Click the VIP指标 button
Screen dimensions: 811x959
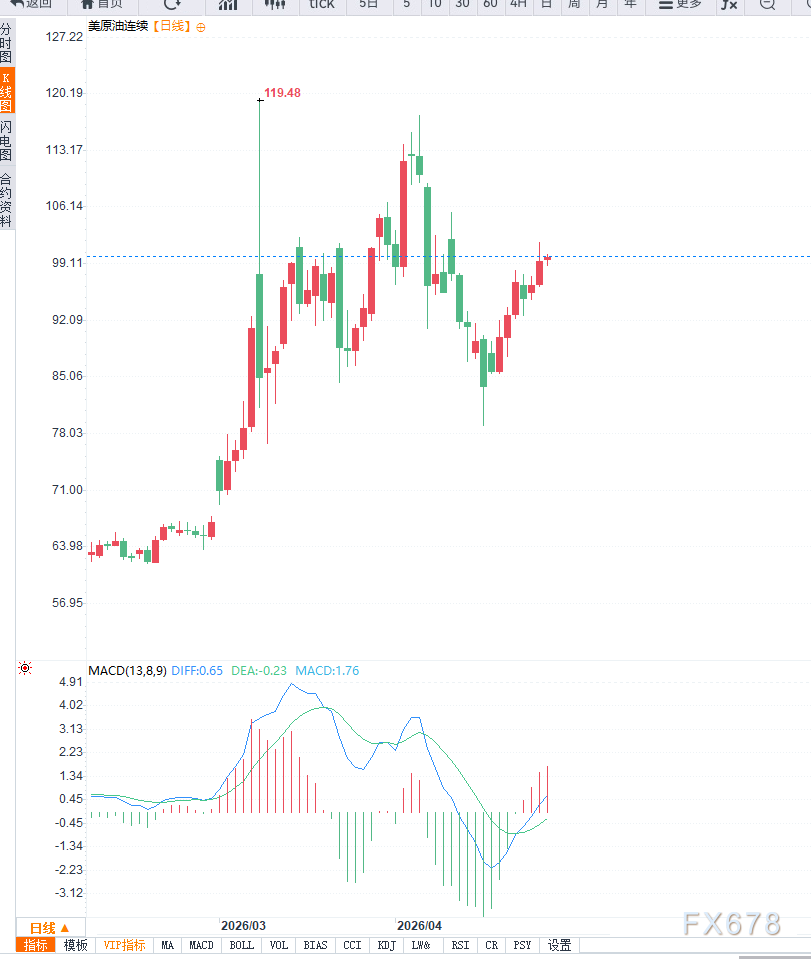[125, 945]
